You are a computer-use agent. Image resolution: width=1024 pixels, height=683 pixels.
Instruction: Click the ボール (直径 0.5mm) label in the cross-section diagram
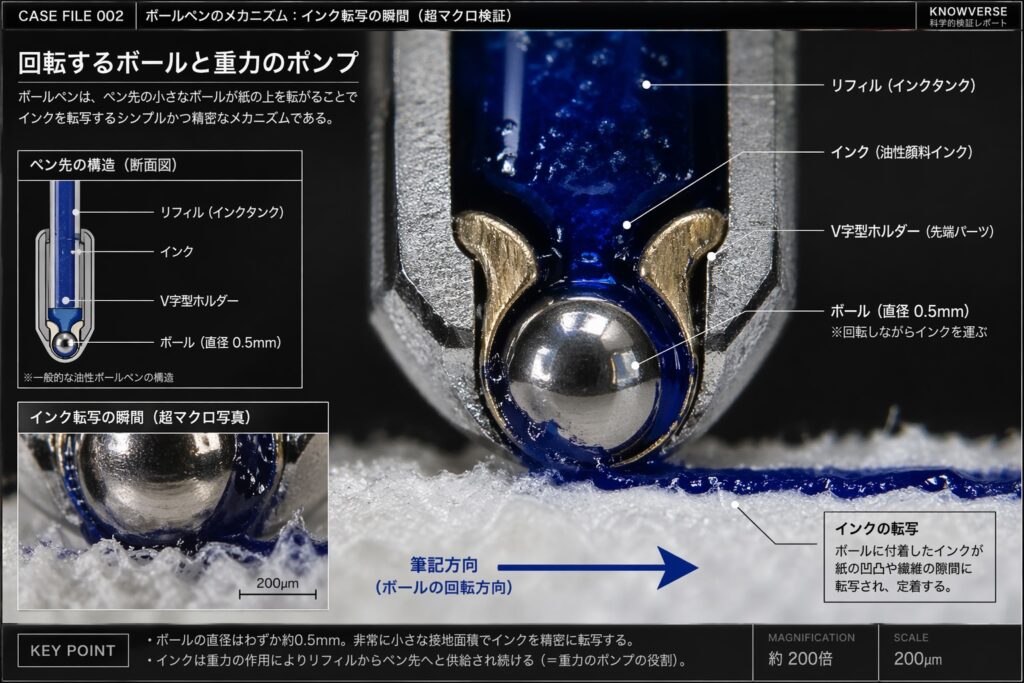220,342
